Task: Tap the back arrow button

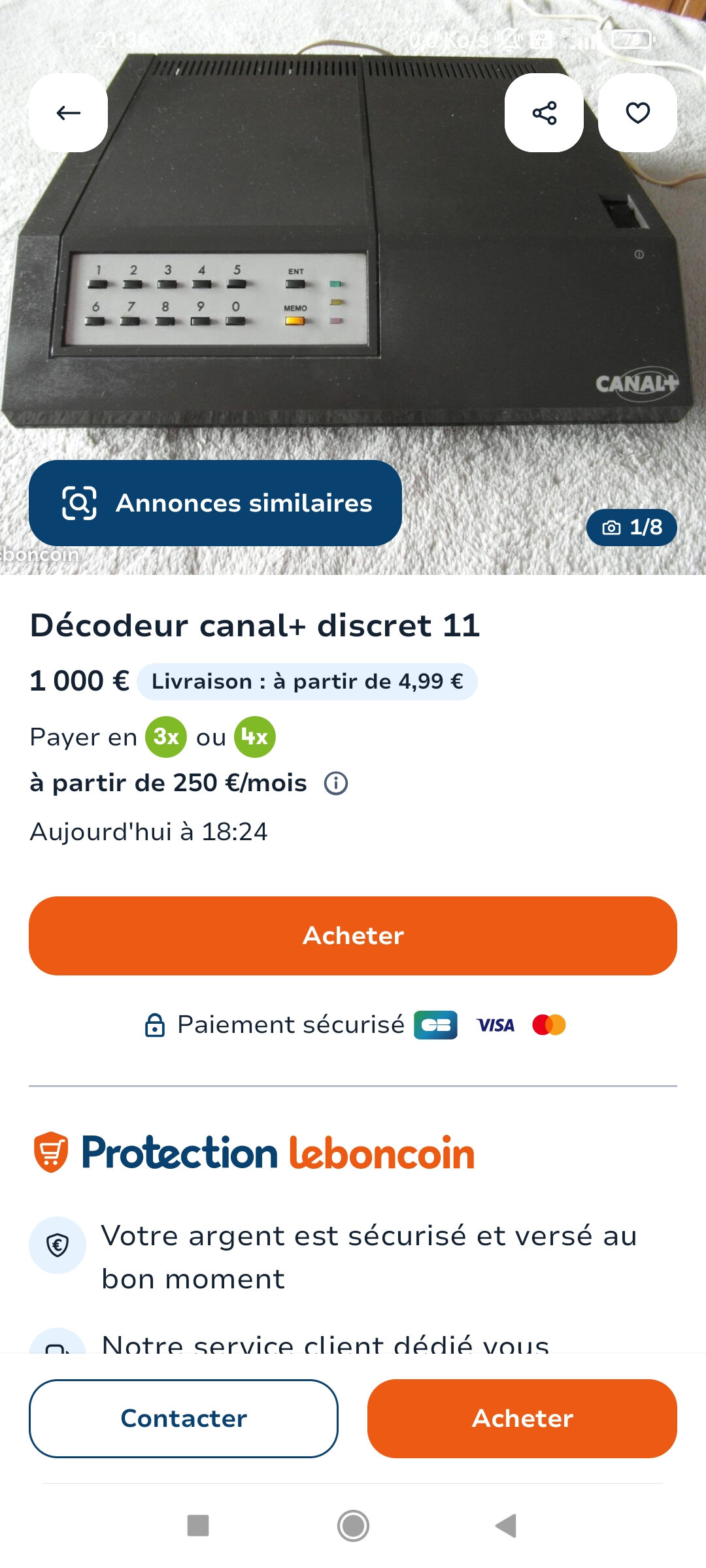Action: pos(68,113)
